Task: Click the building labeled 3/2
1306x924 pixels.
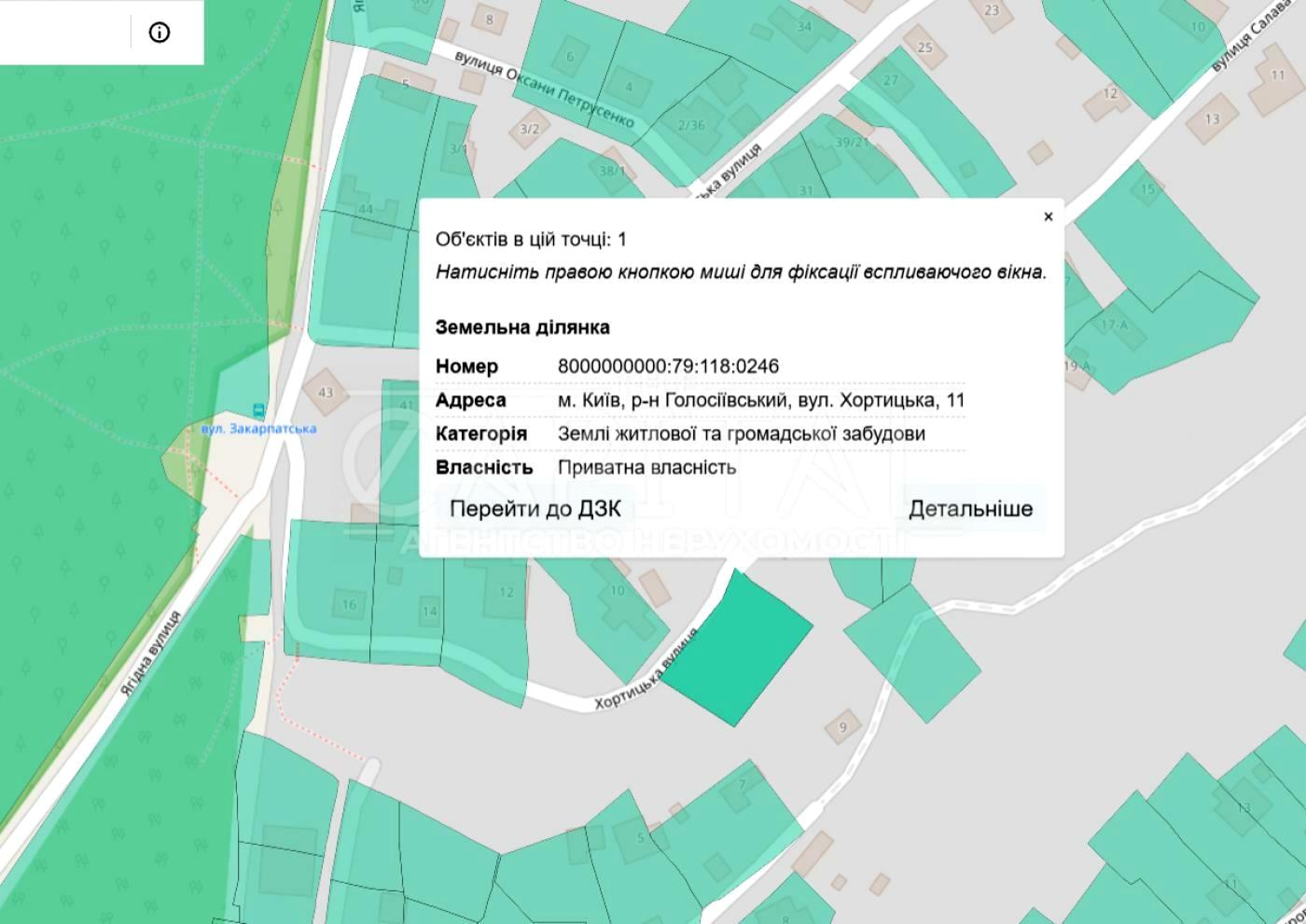Action: pos(529,129)
